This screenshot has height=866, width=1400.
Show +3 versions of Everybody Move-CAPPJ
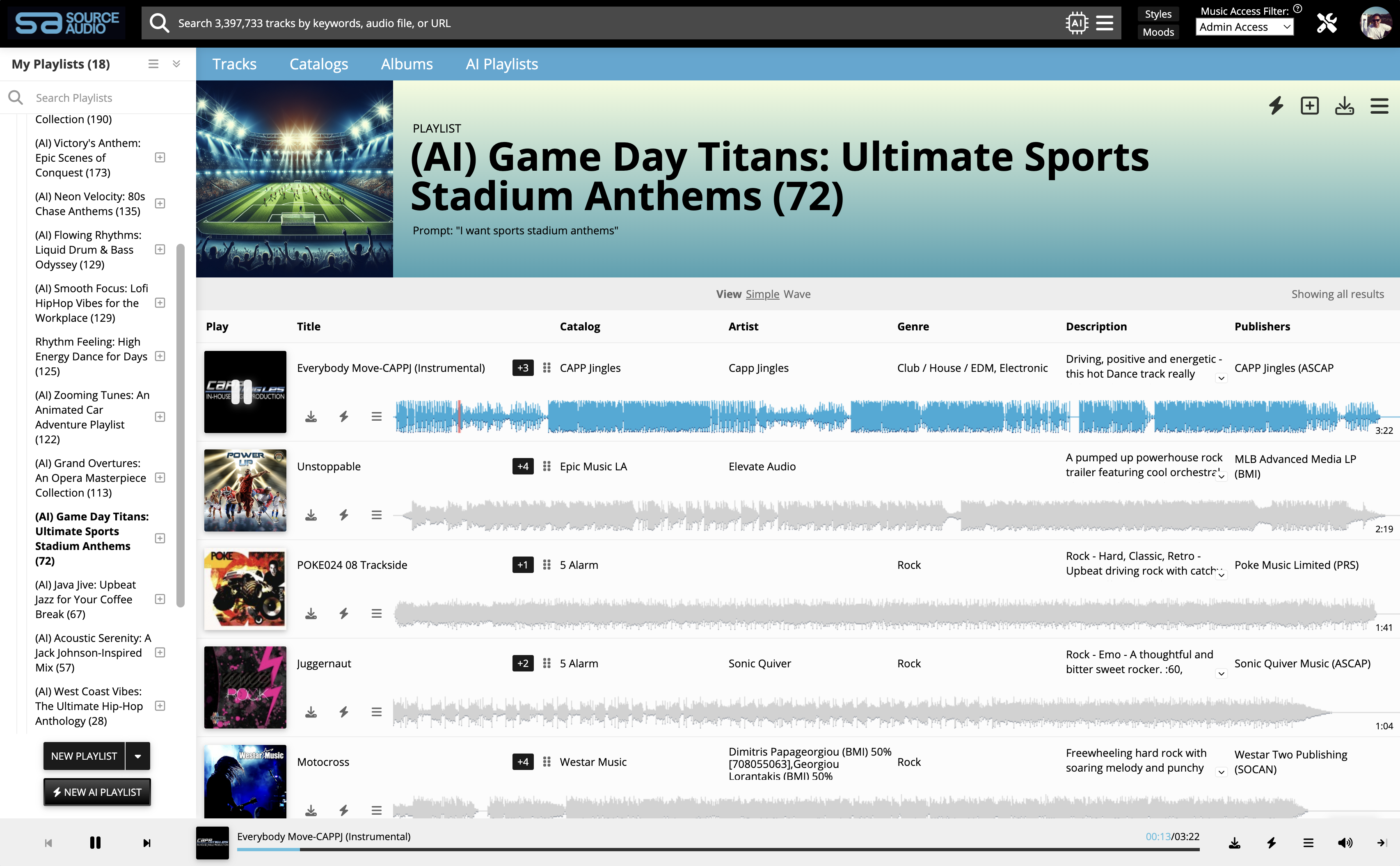pos(523,368)
